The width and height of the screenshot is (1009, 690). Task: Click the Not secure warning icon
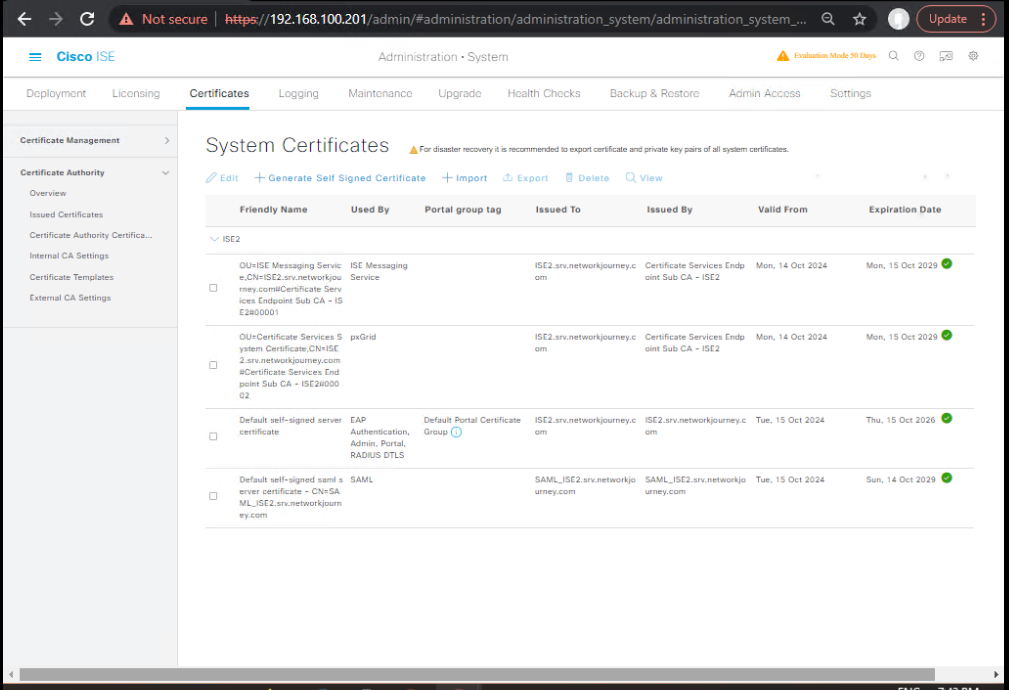[126, 19]
